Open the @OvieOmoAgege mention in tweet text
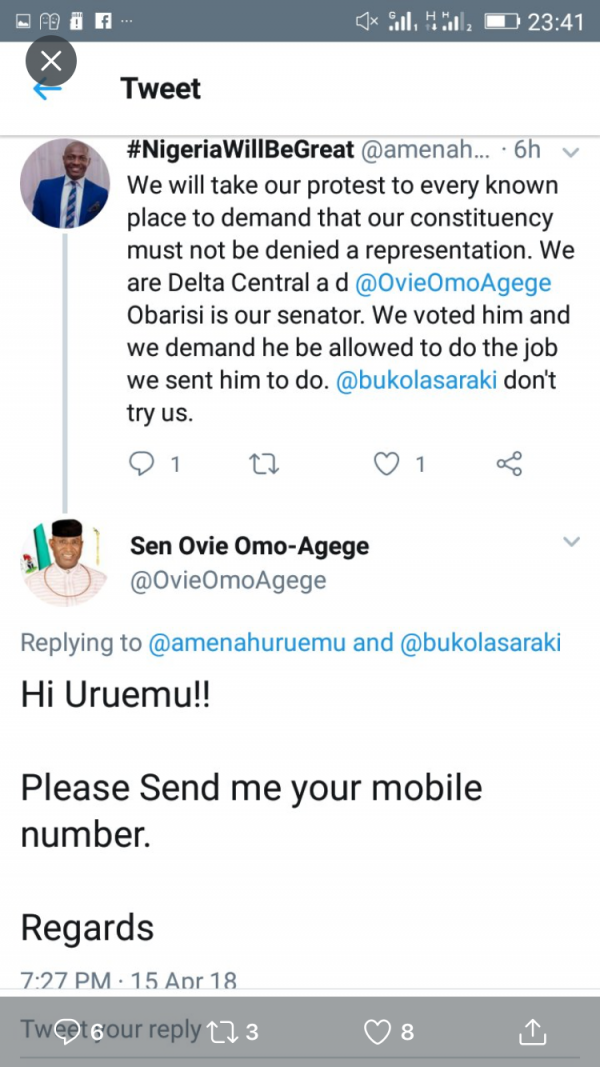Viewport: 600px width, 1067px height. click(453, 283)
